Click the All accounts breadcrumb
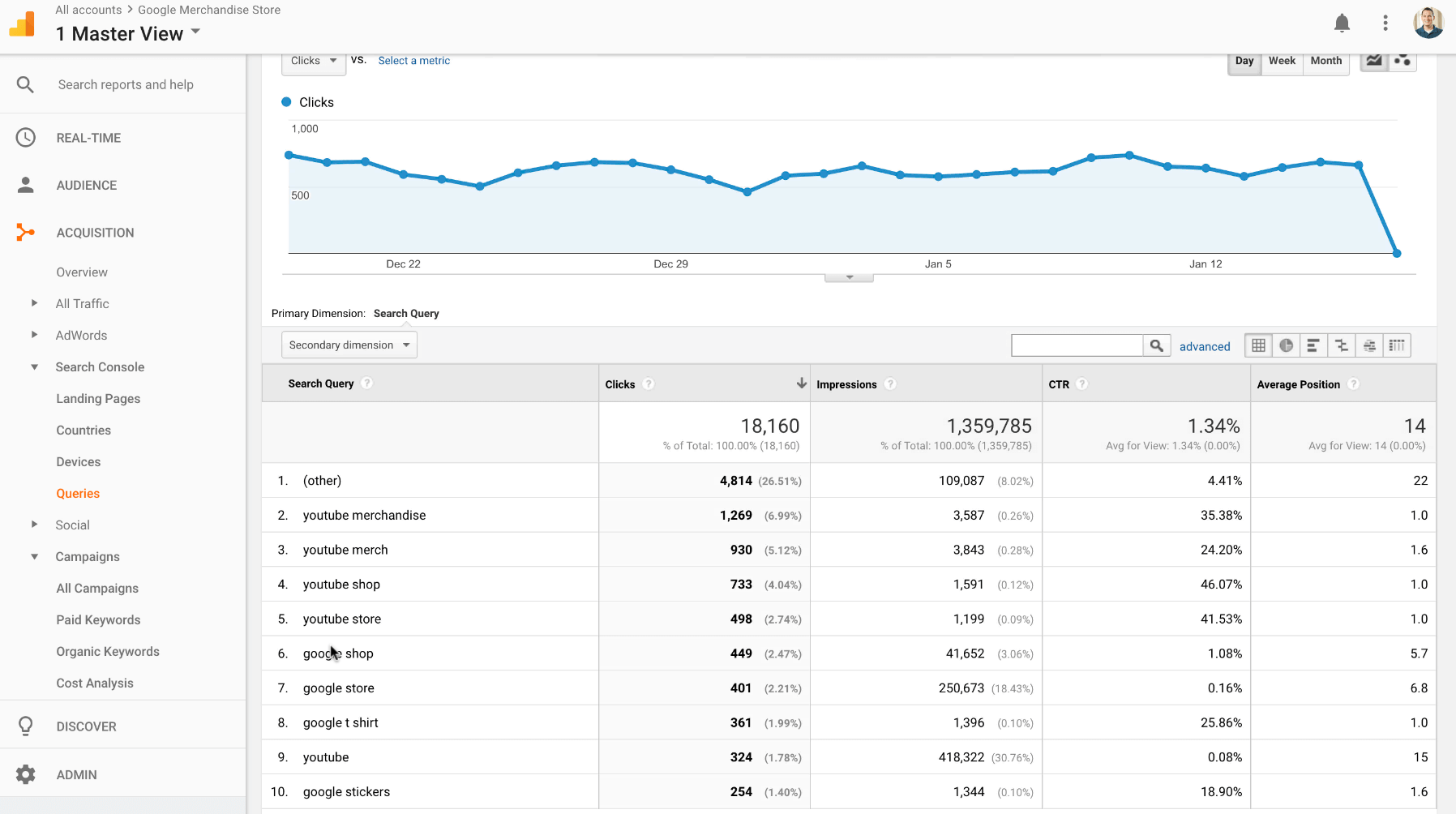Screen dimensions: 1456x814 (x=88, y=10)
